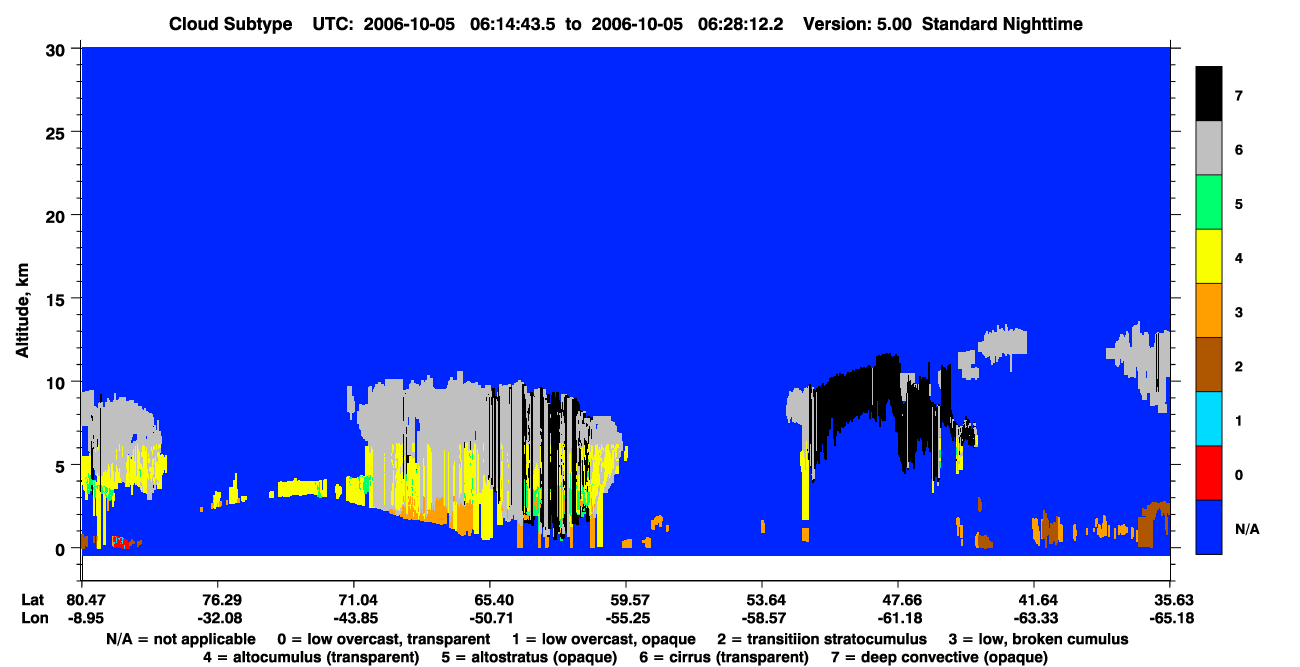Click latitude value 76.29
The width and height of the screenshot is (1300, 667).
click(x=217, y=599)
